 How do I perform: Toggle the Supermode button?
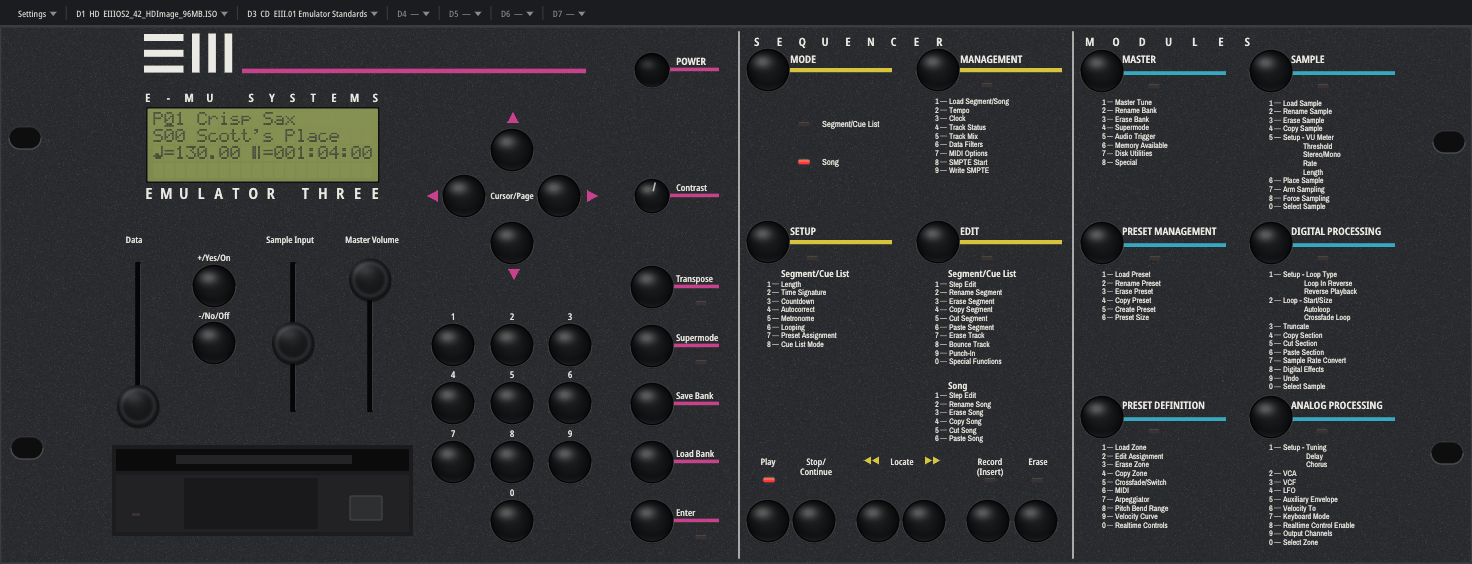pos(652,346)
